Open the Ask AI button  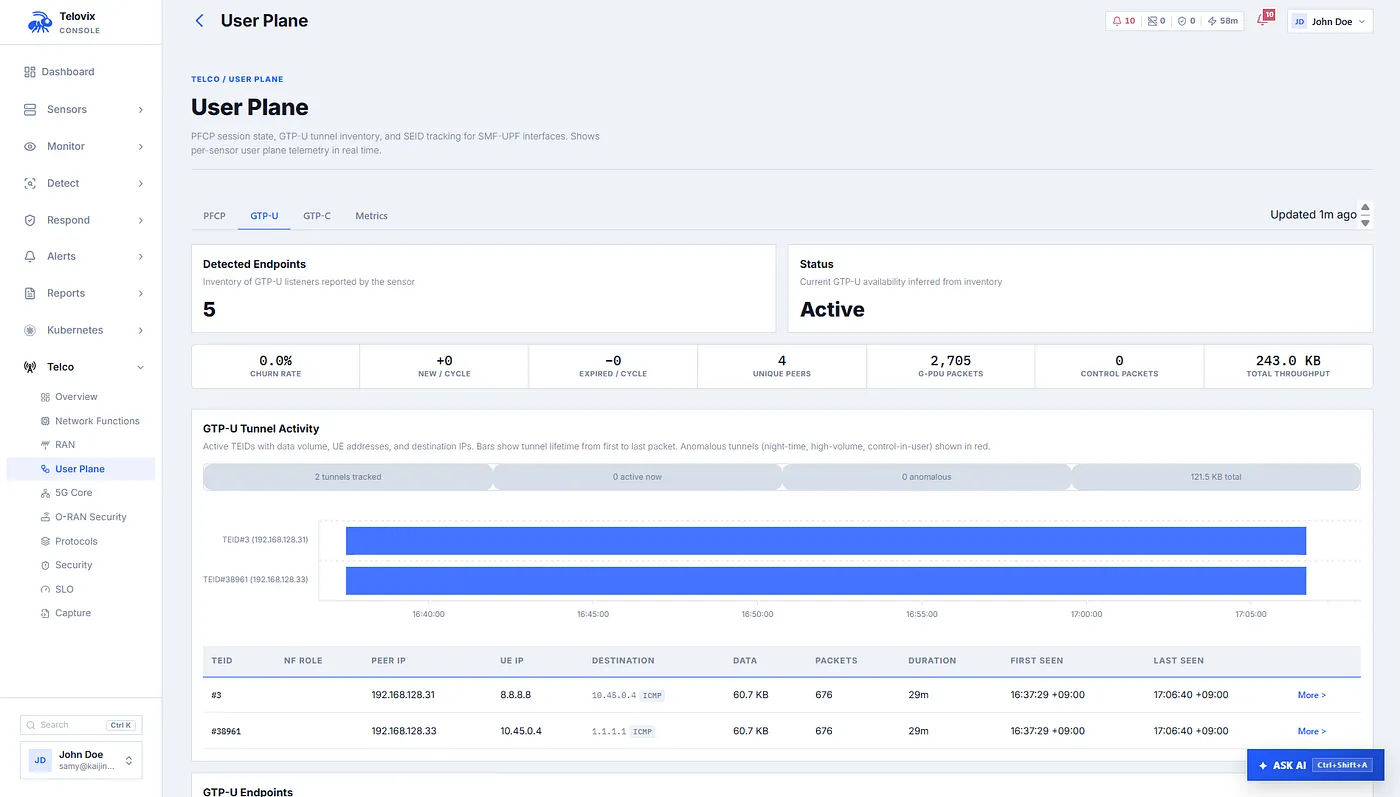coord(1315,765)
